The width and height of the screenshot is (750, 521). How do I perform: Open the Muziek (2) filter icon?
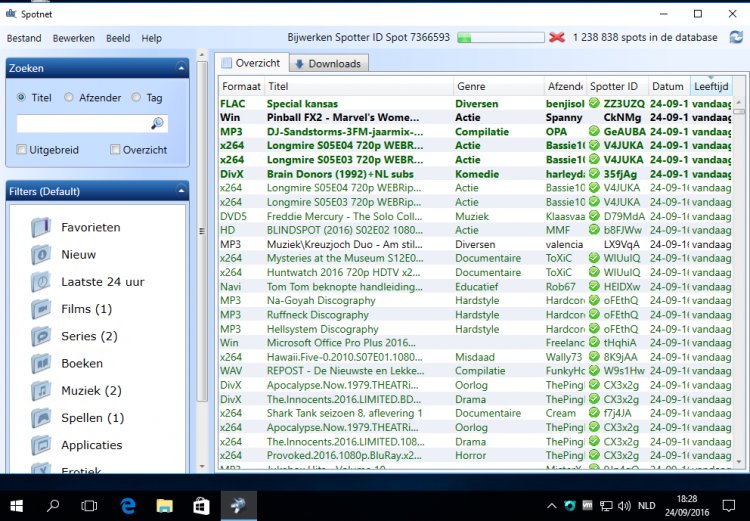point(40,391)
